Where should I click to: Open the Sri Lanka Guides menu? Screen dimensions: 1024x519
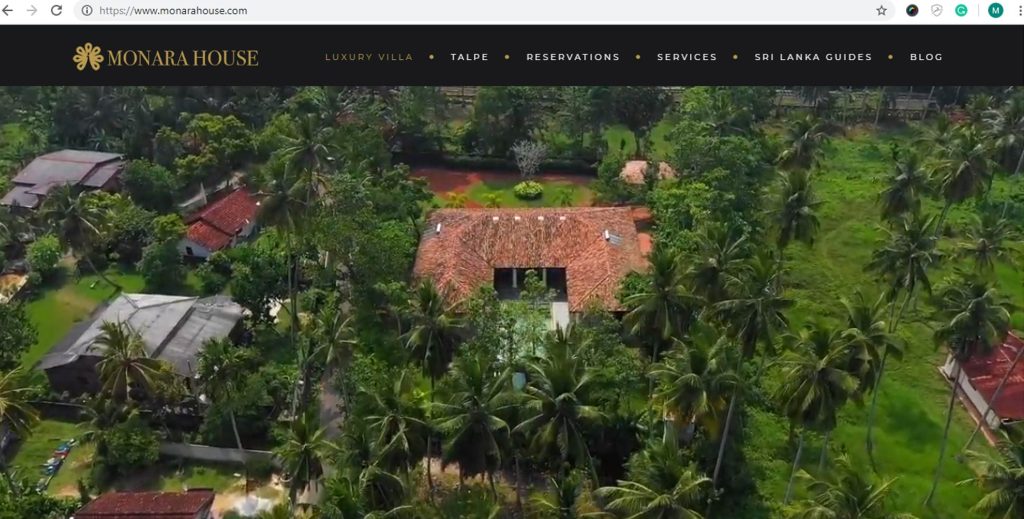[813, 57]
